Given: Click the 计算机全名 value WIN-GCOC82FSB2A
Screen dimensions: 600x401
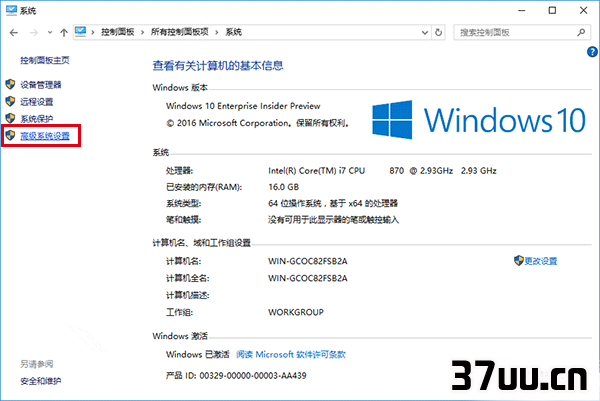Looking at the screenshot, I should click(308, 278).
